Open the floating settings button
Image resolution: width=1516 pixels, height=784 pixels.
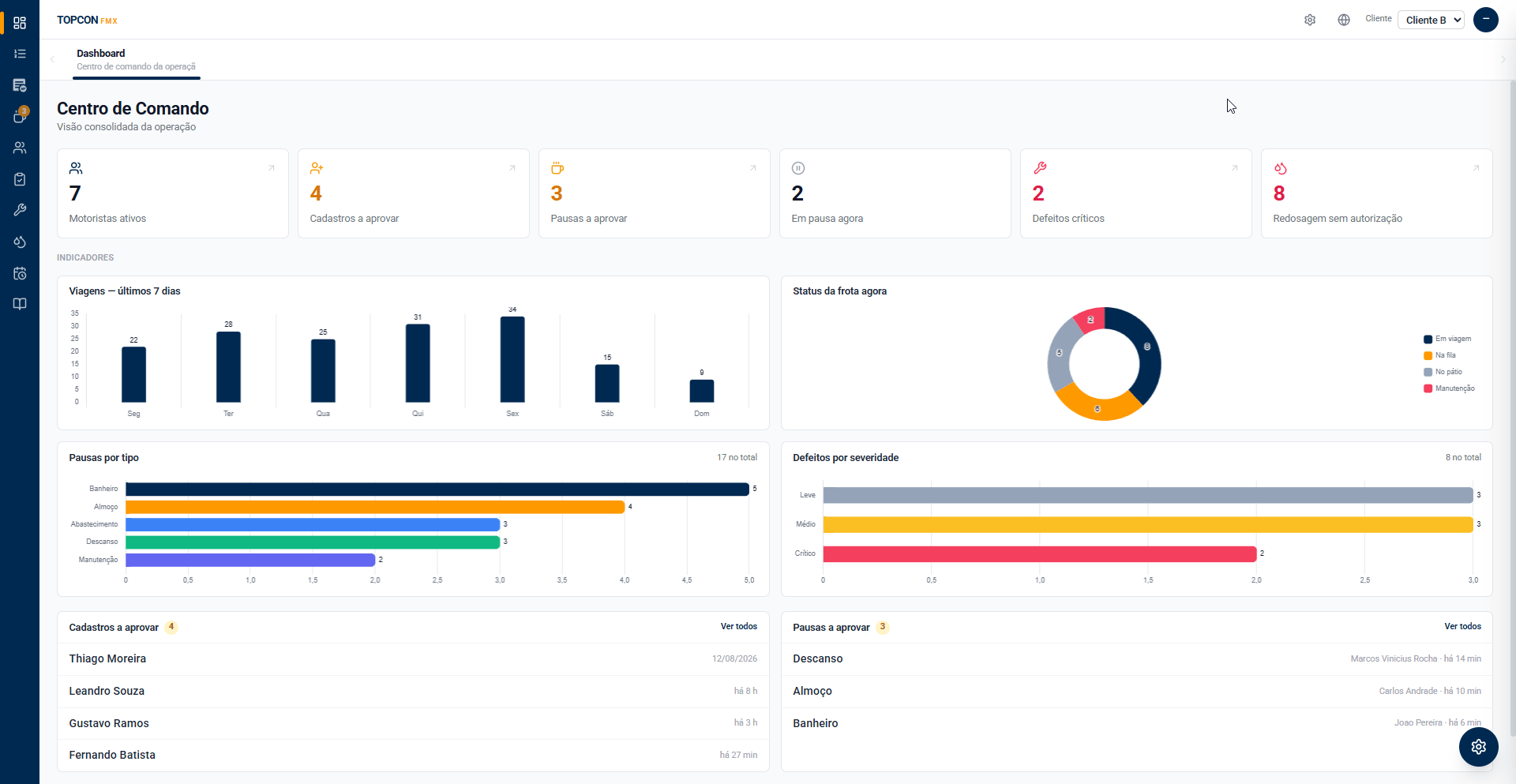[x=1479, y=747]
